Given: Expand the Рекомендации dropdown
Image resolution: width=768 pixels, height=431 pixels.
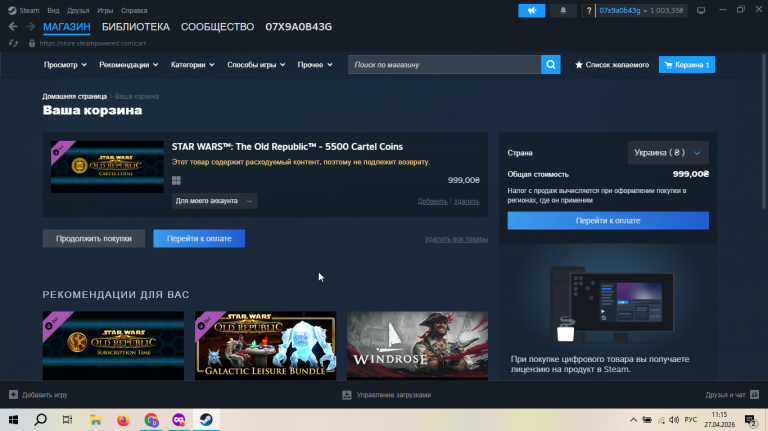Looking at the screenshot, I should click(x=128, y=65).
